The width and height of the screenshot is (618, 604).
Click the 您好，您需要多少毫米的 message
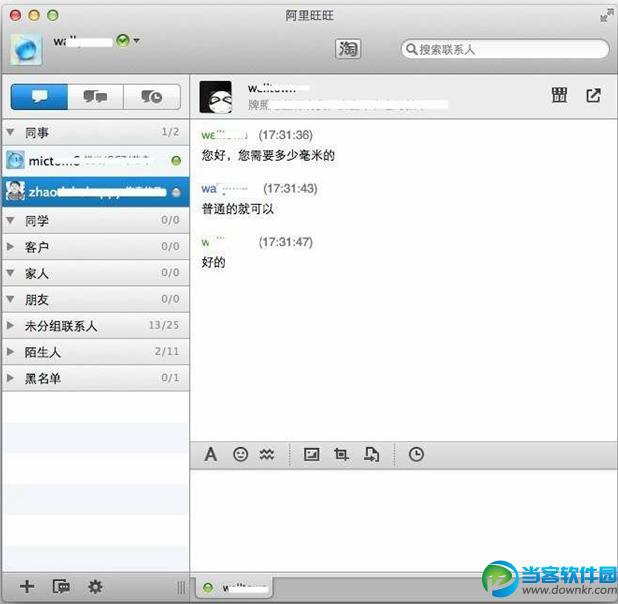[268, 155]
